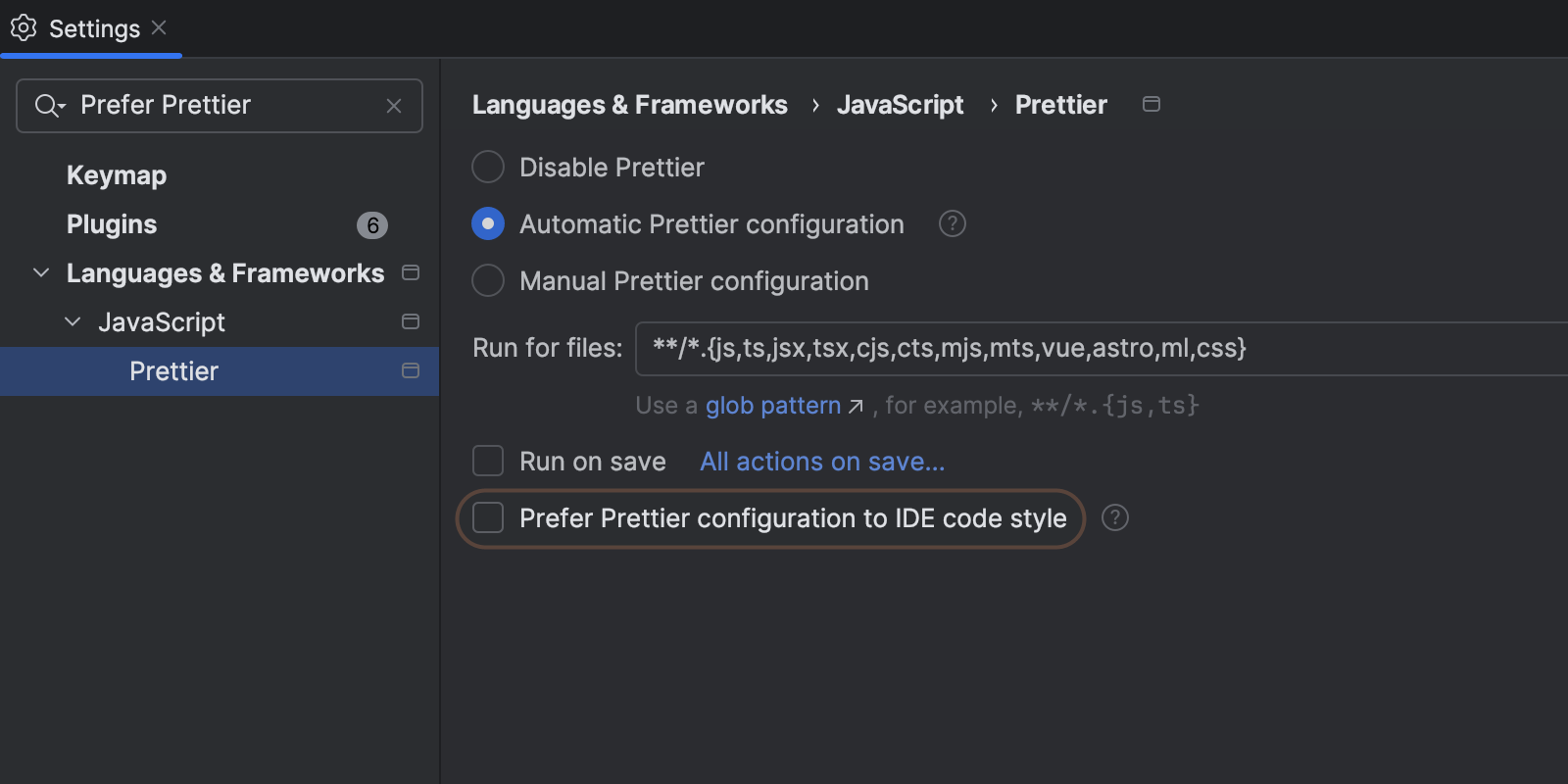Click project-level icon on Prettier tree row
This screenshot has width=1568, height=784.
point(411,370)
